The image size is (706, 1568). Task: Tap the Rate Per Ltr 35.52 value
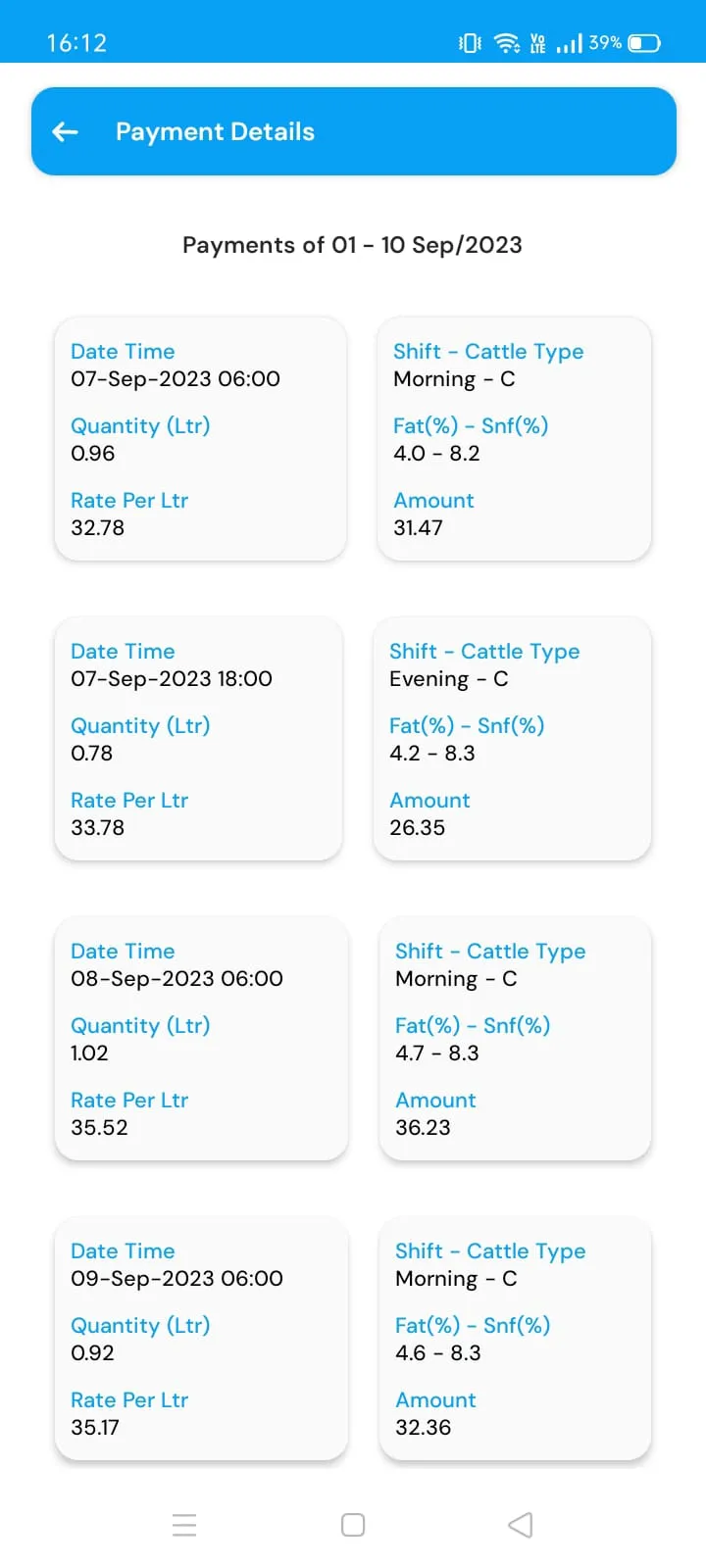click(99, 1127)
